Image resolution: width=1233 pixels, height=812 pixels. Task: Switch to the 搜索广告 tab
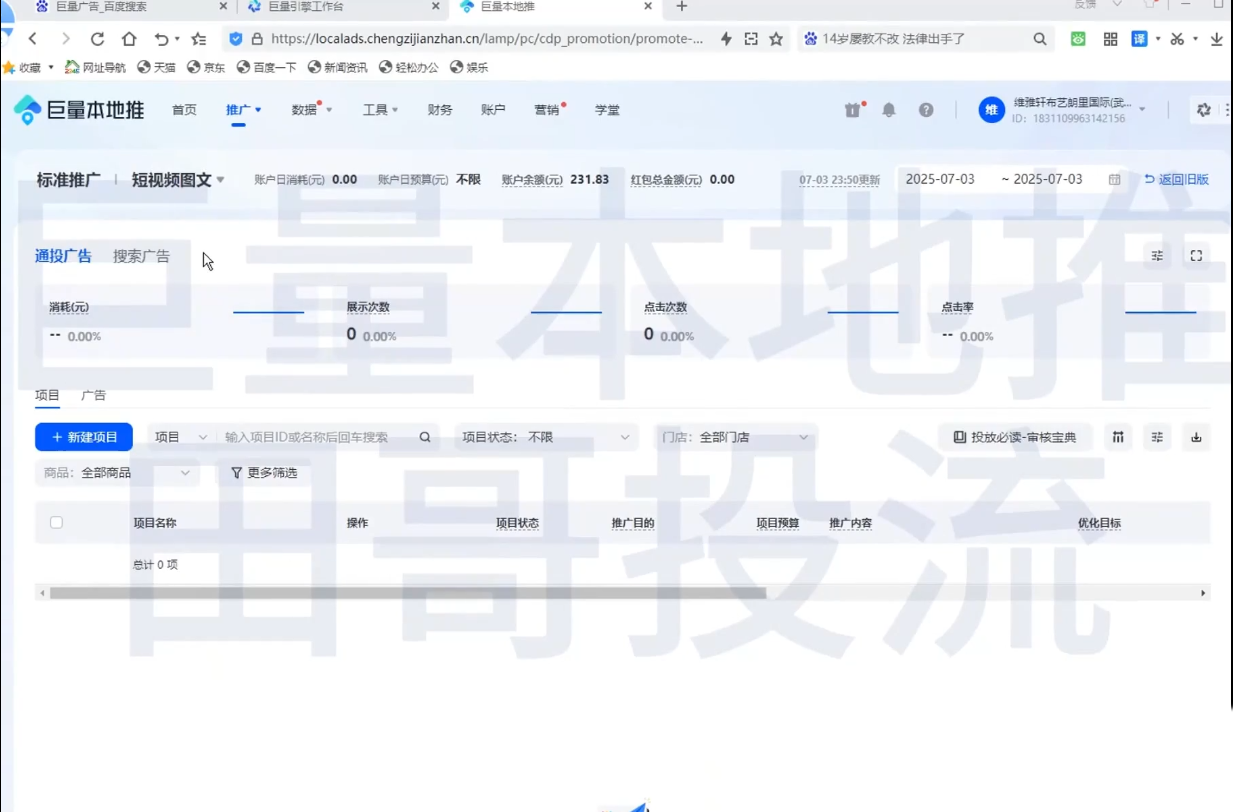click(x=141, y=256)
